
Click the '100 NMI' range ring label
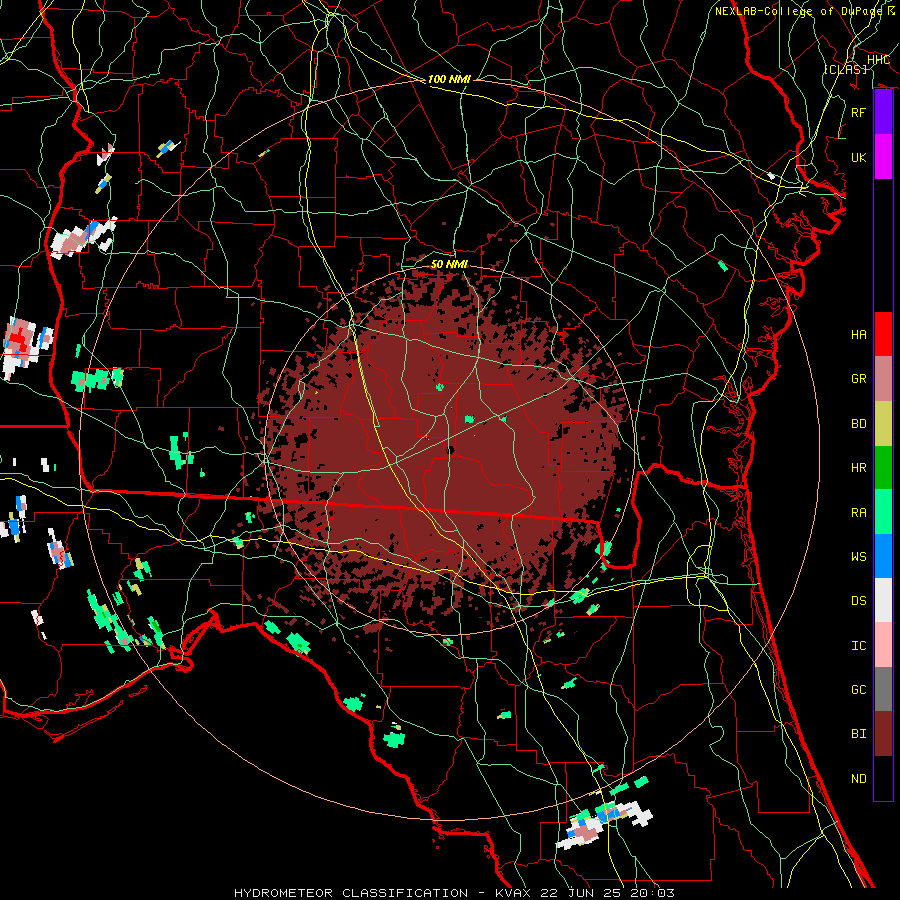449,79
